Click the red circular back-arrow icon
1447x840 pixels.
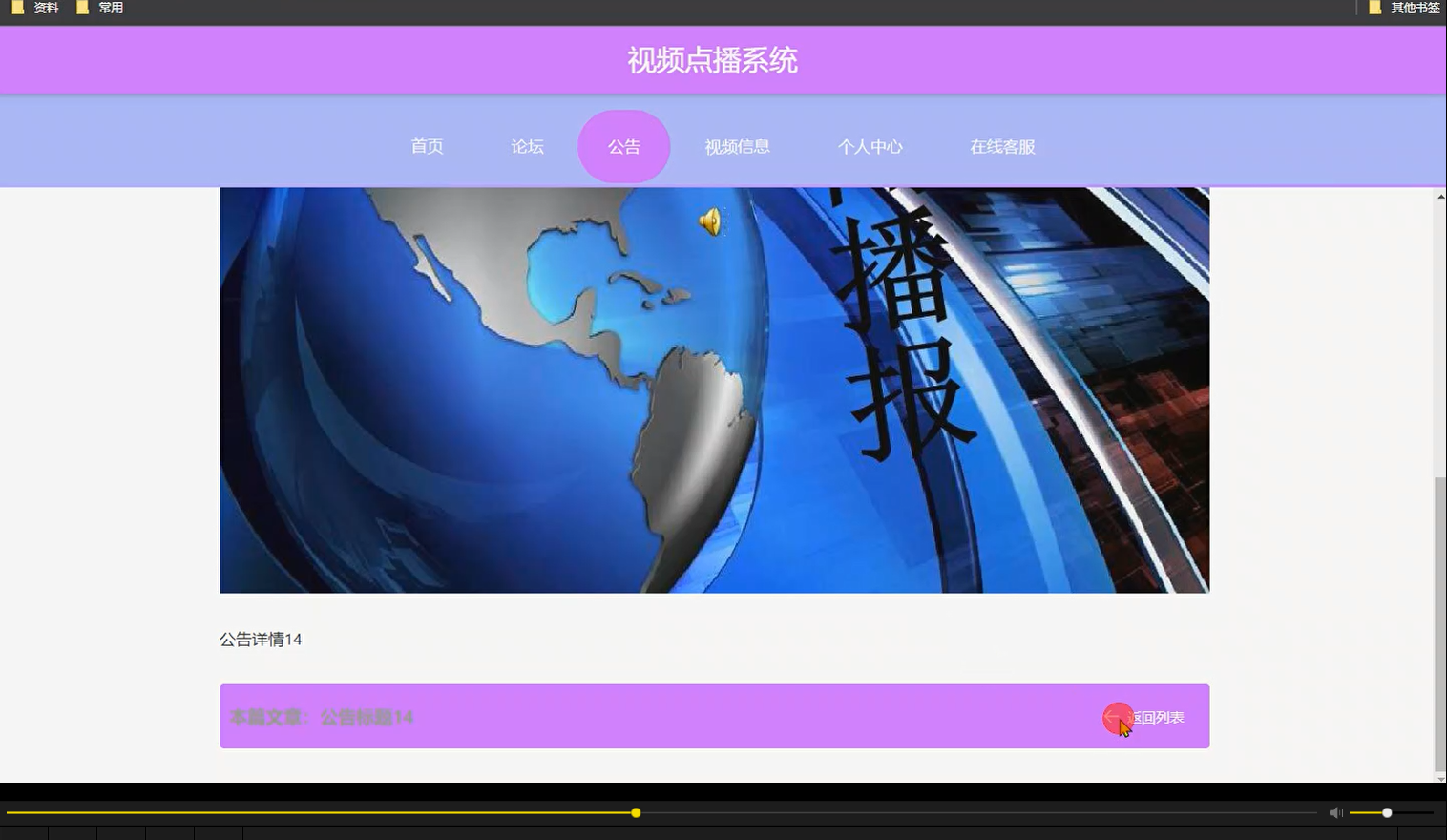point(1117,717)
